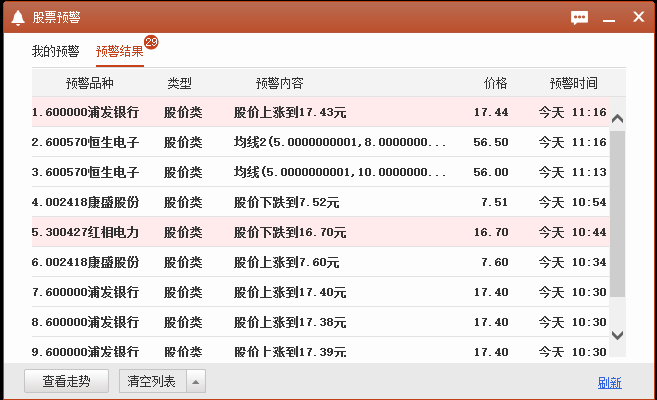Open the feedback chat bubble icon
Viewport: 657px width, 400px height.
click(579, 17)
